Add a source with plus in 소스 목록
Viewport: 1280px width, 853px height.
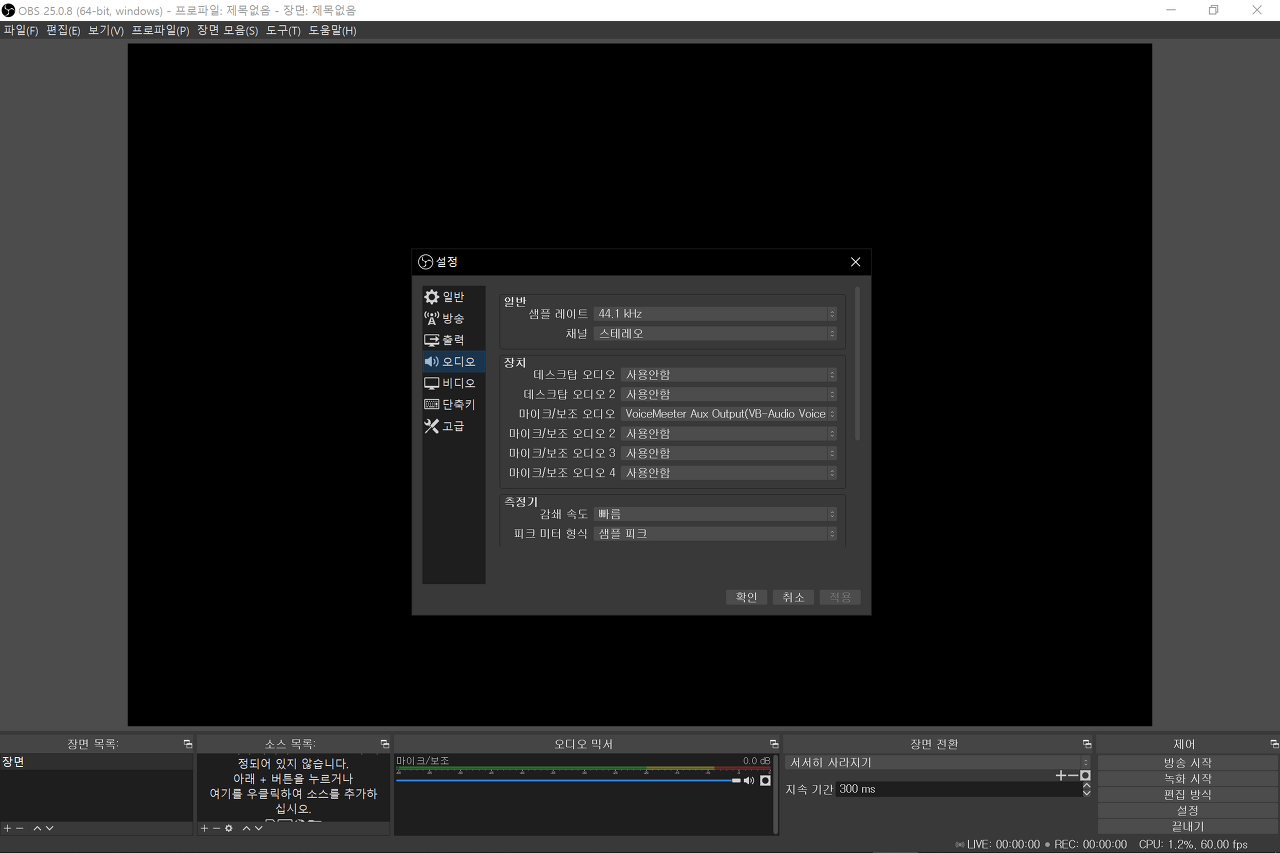click(204, 828)
